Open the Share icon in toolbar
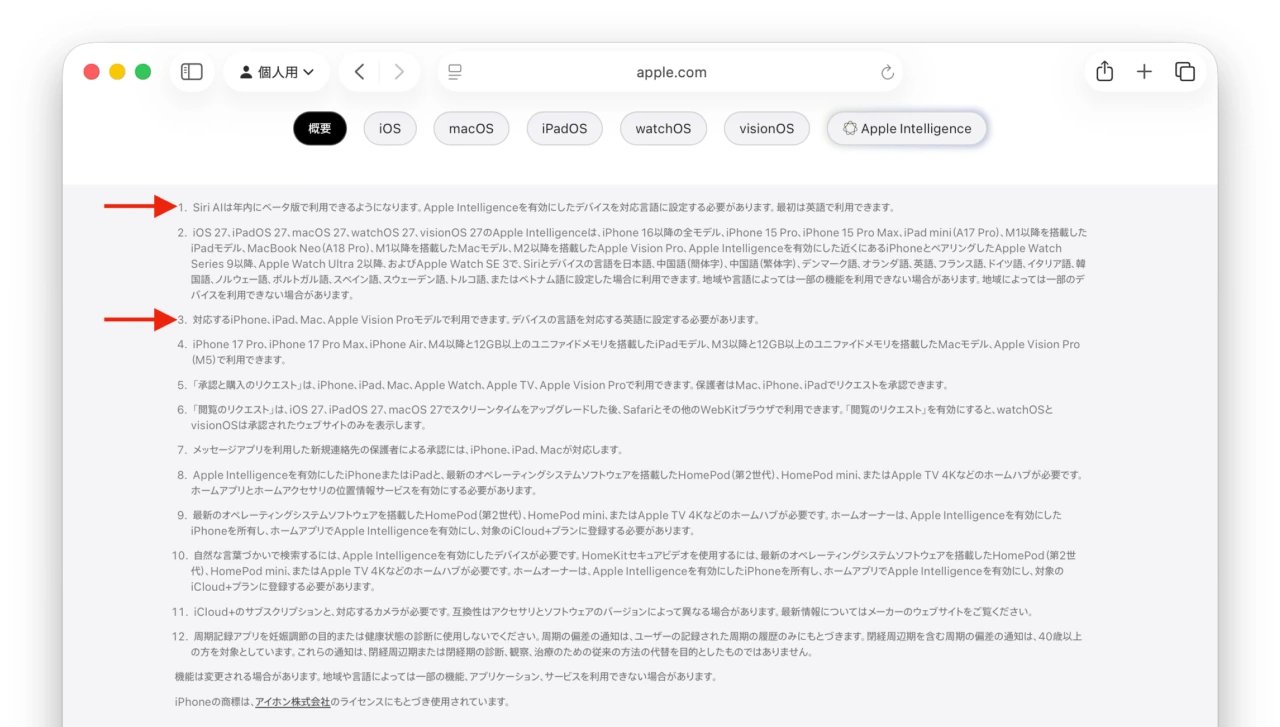Image resolution: width=1280 pixels, height=727 pixels. tap(1104, 72)
